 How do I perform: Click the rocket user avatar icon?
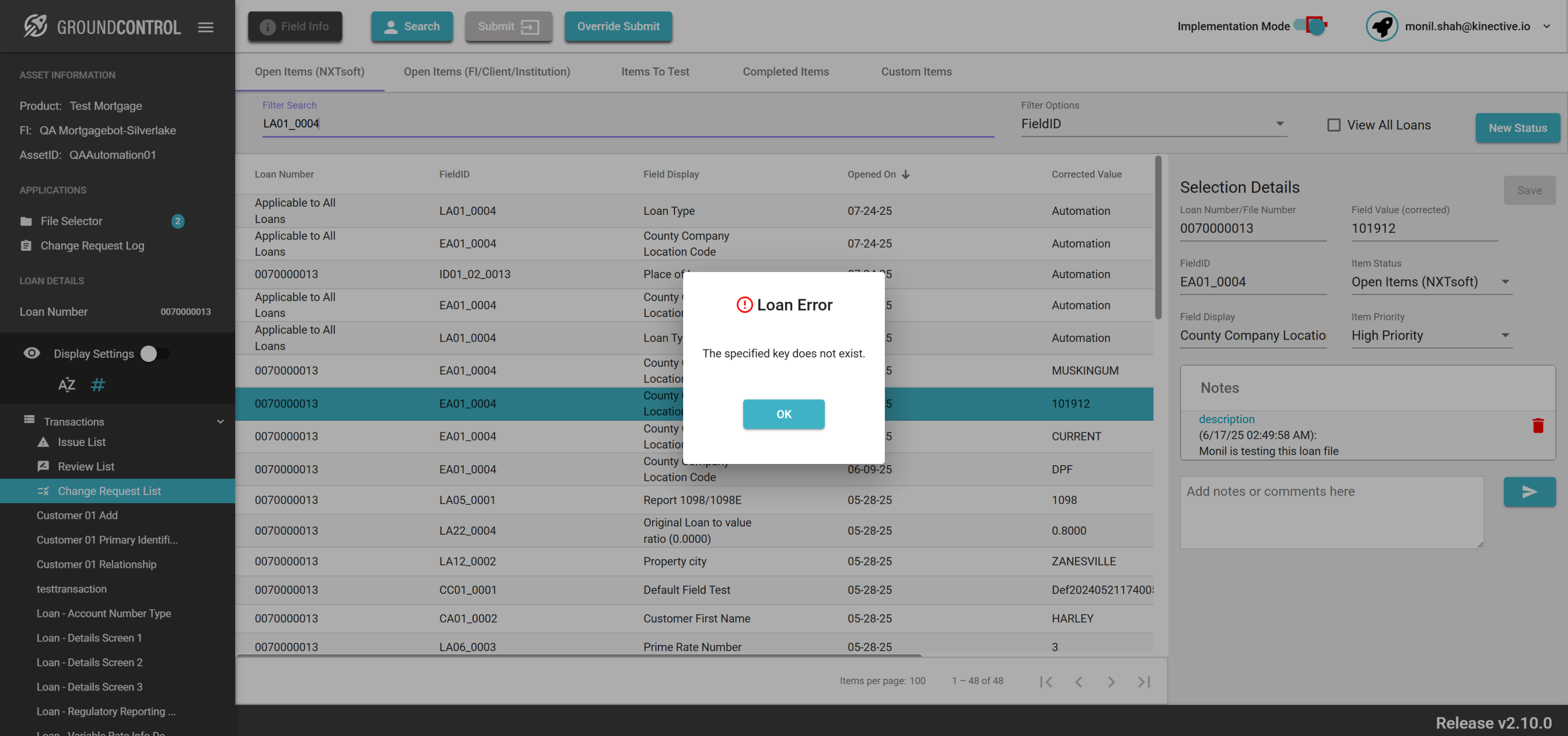[x=1381, y=26]
